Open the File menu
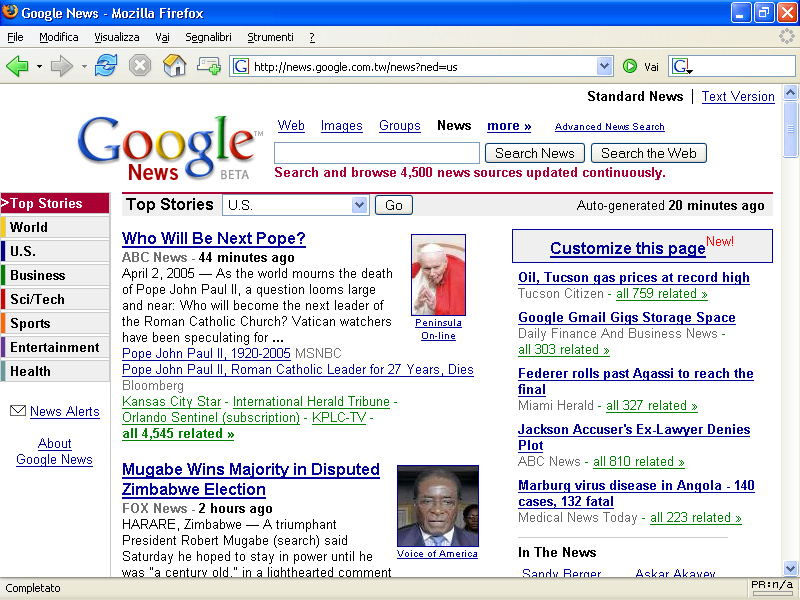 click(15, 37)
